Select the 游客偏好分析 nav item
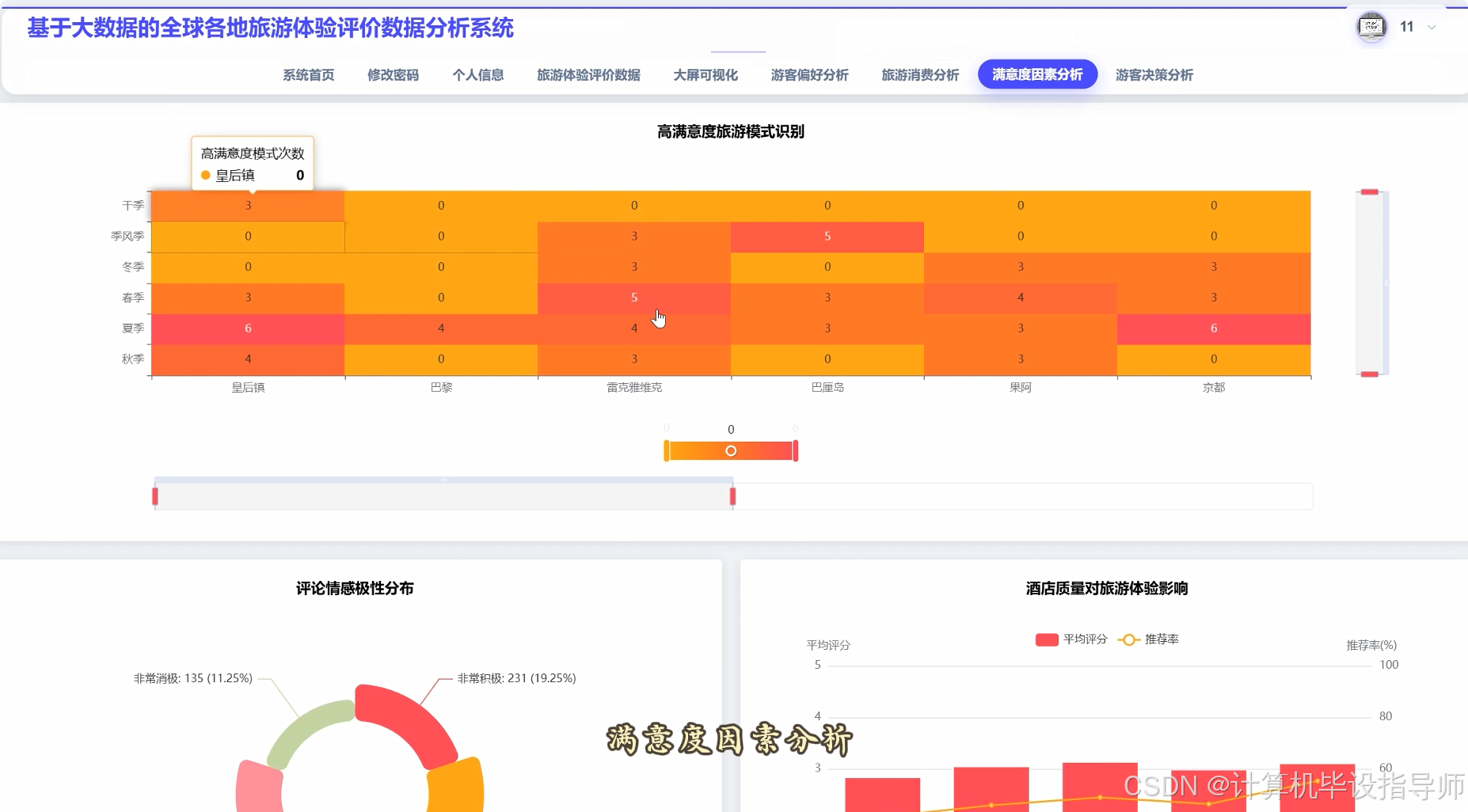This screenshot has height=812, width=1468. coord(809,74)
